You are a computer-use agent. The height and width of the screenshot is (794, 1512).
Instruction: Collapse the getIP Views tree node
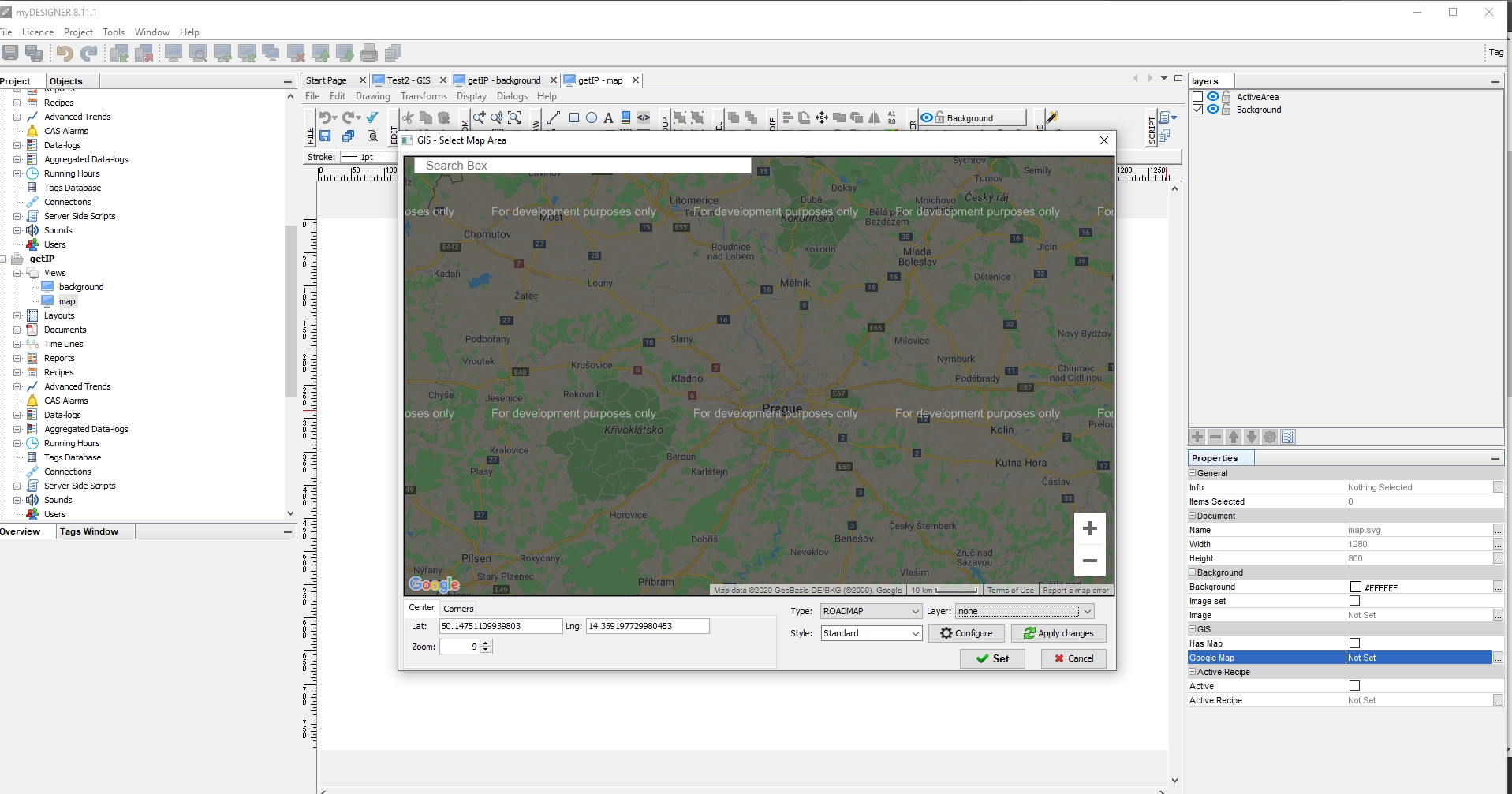click(17, 273)
